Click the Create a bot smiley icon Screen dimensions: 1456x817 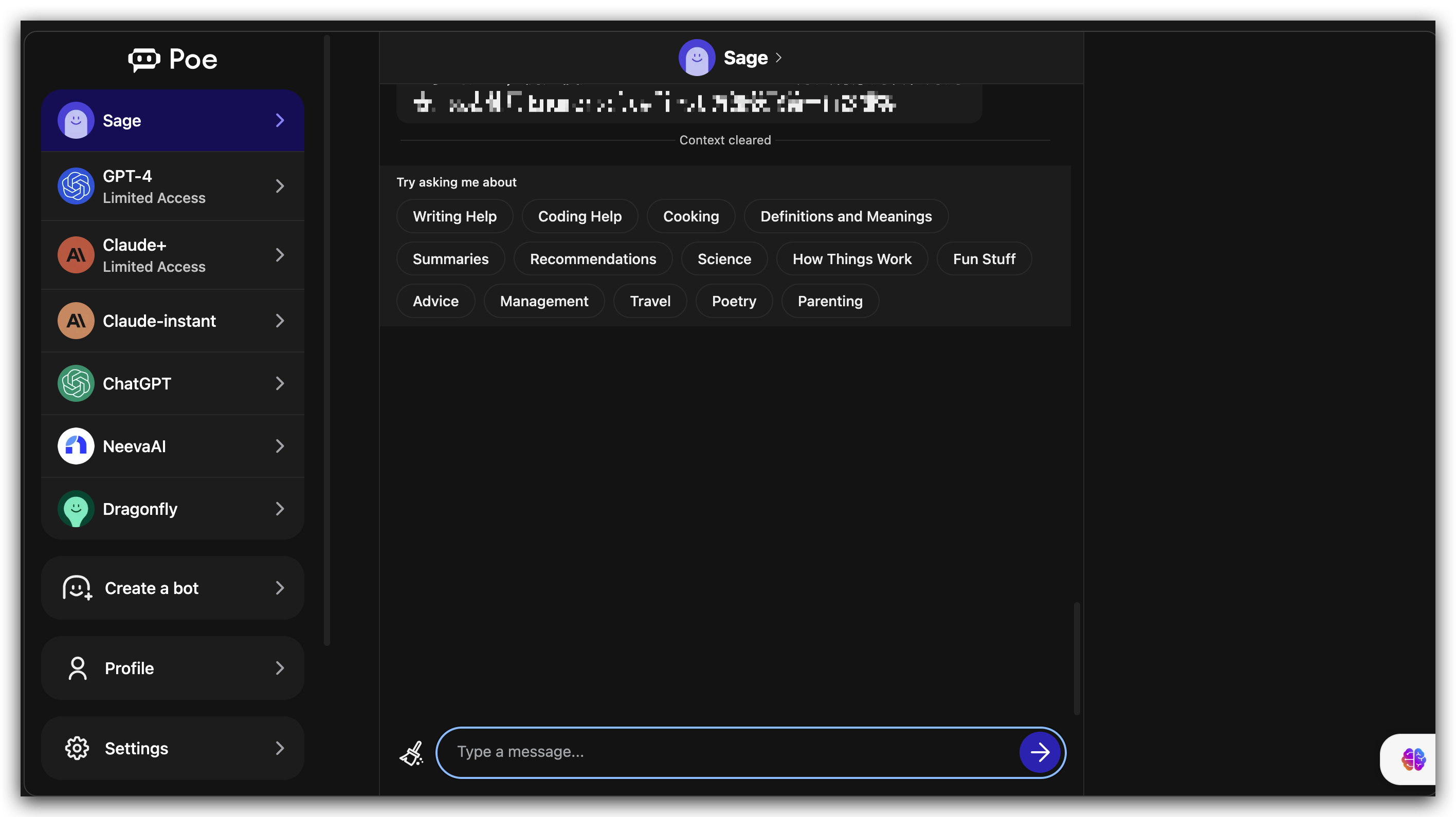click(x=77, y=588)
